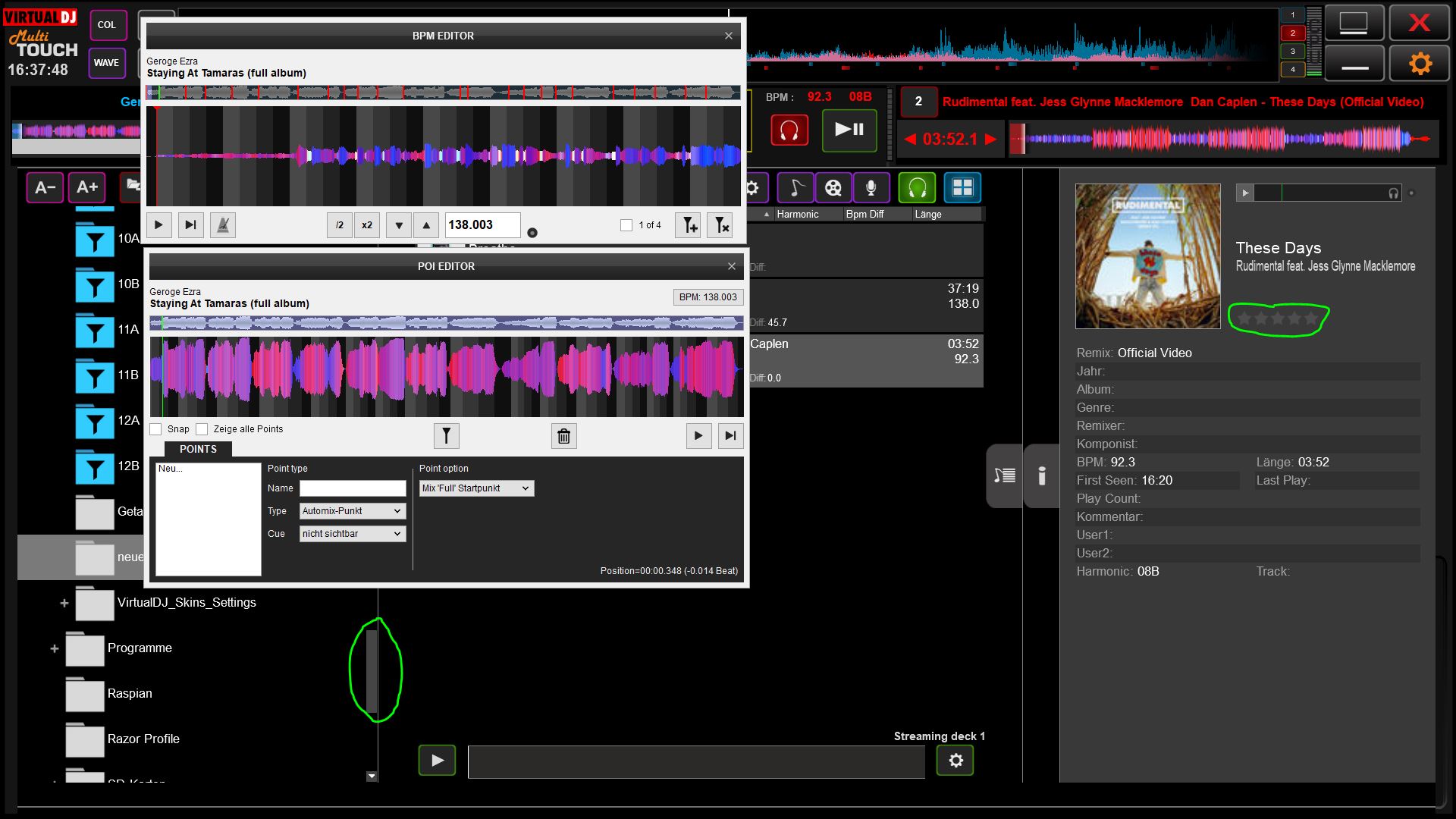Click the music note browser filter icon

pos(795,187)
